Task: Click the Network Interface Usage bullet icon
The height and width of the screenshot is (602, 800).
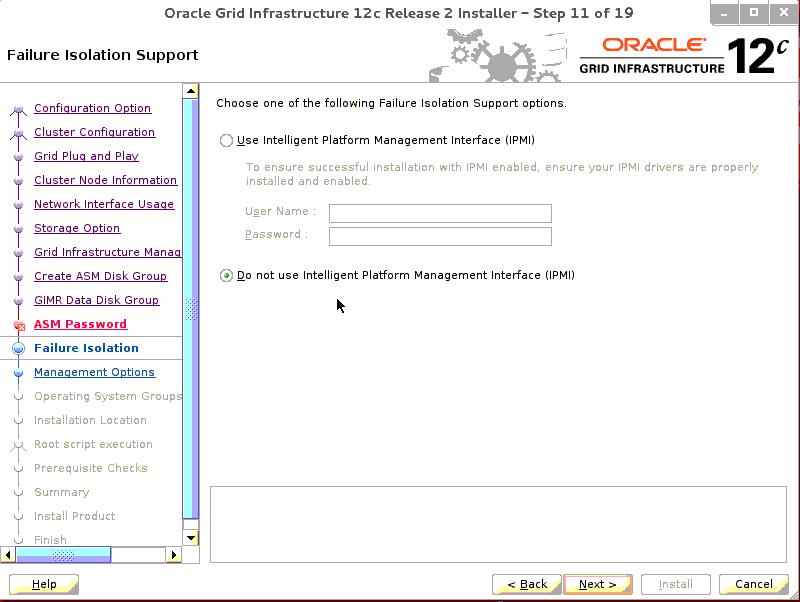Action: pos(18,205)
